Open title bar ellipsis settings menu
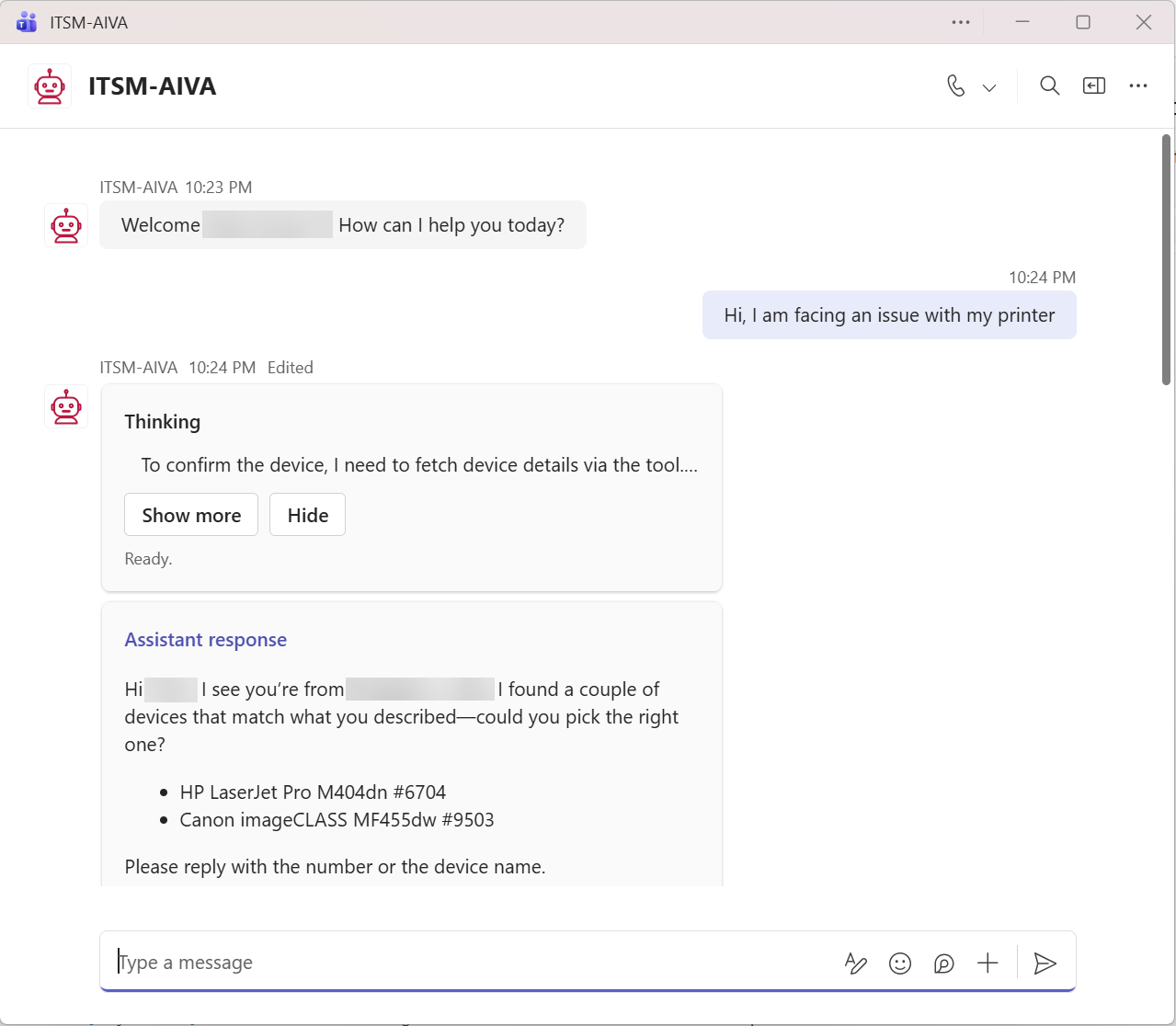The height and width of the screenshot is (1026, 1176). coord(961,22)
